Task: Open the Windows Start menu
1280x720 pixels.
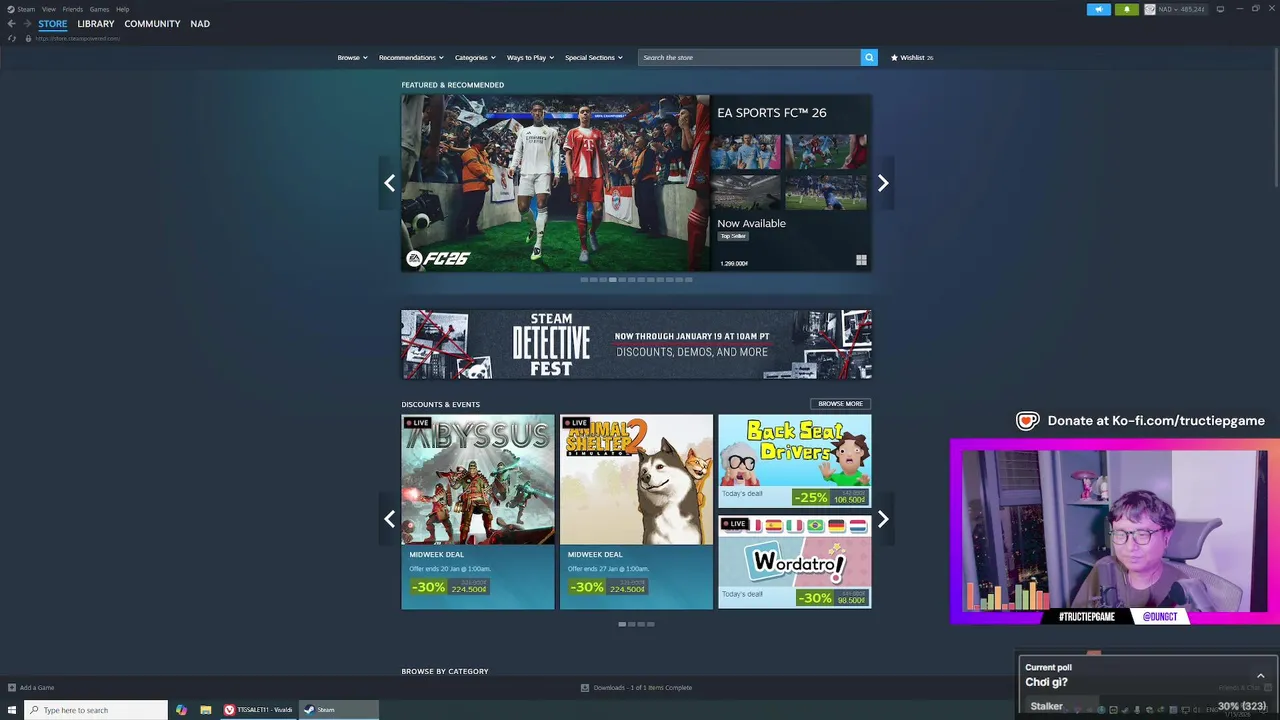Action: point(12,710)
